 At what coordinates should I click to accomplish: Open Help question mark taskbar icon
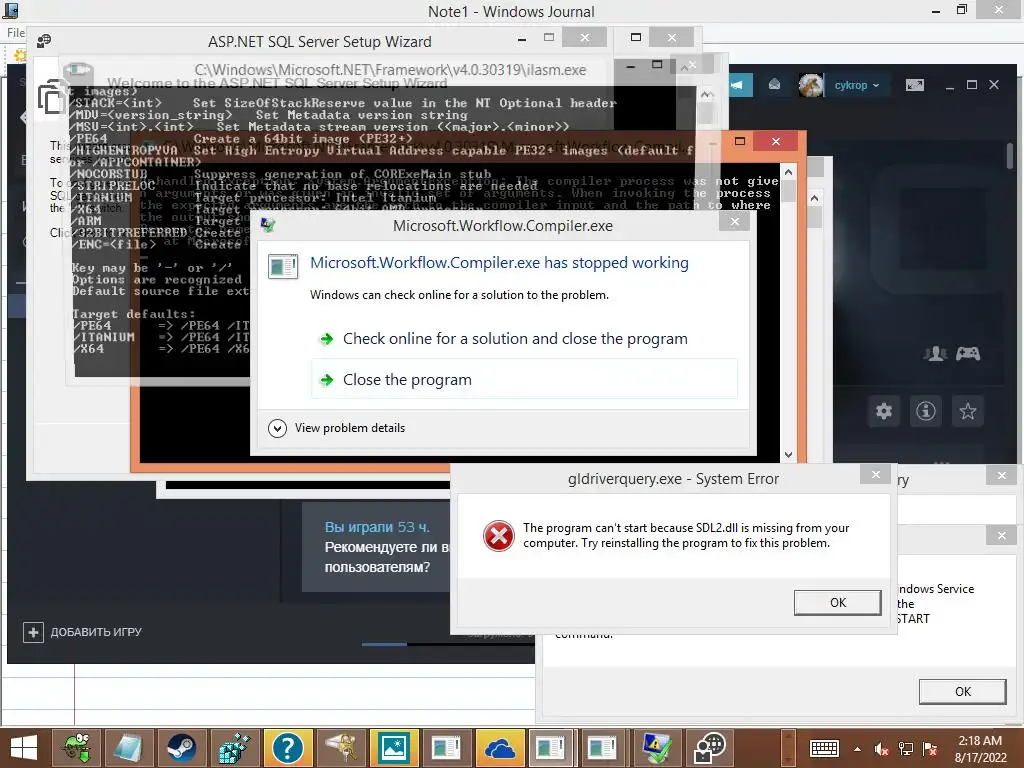click(x=287, y=748)
